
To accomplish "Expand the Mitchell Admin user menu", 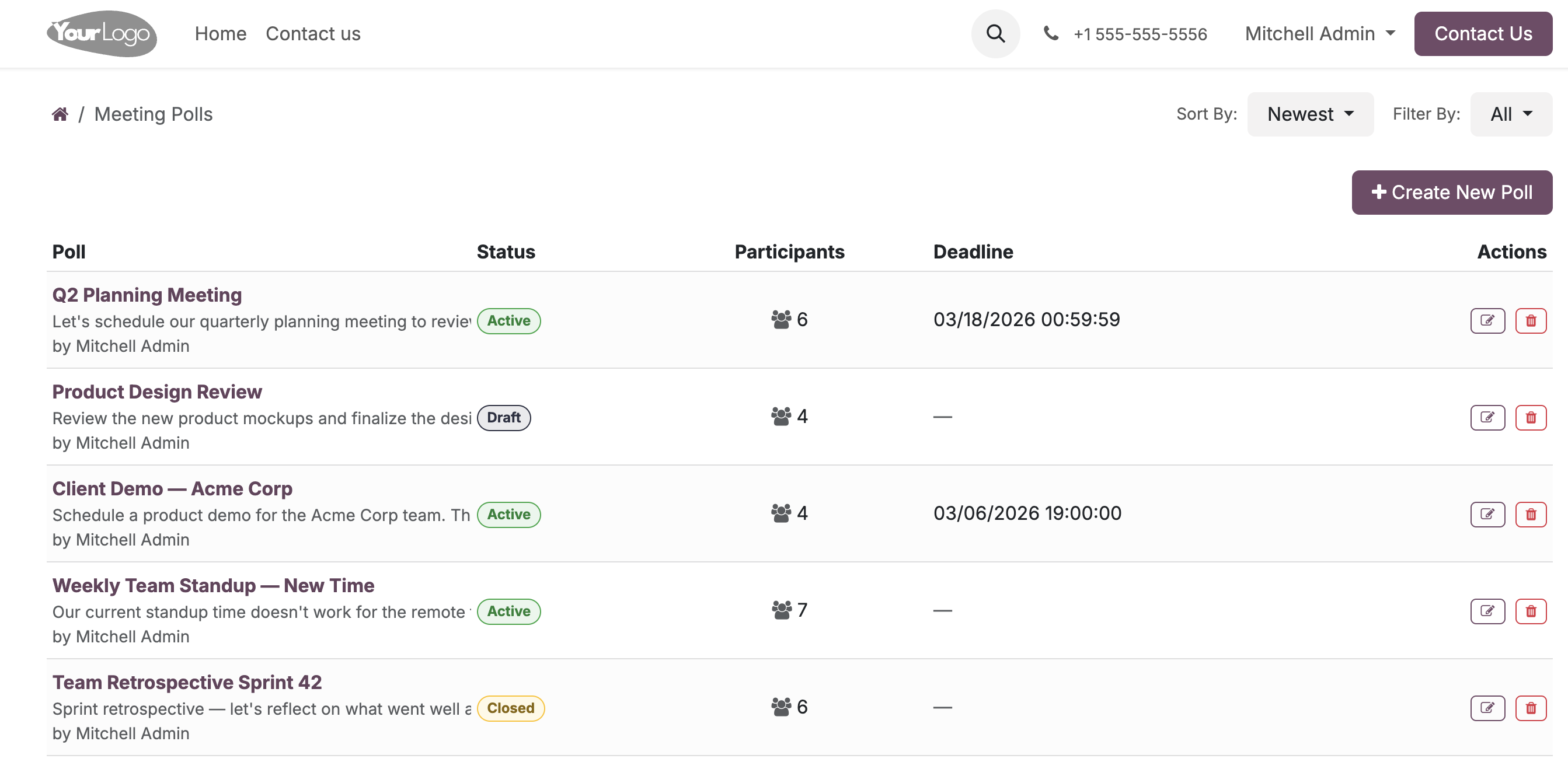I will point(1320,33).
